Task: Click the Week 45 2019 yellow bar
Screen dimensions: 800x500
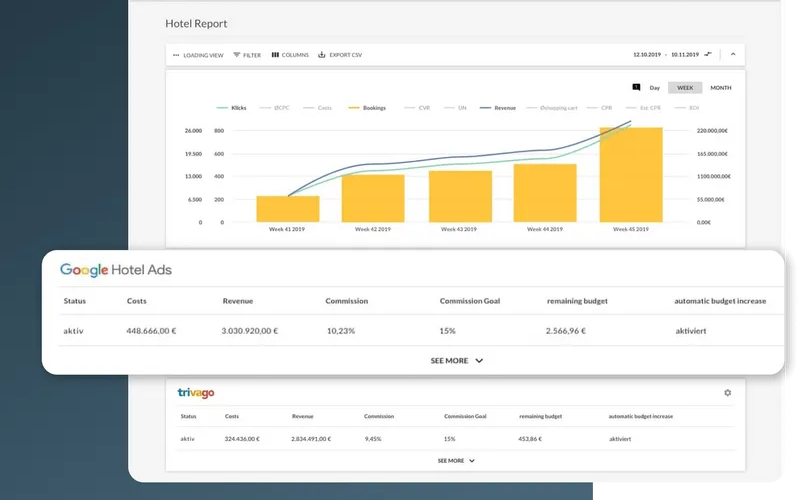Action: 630,175
